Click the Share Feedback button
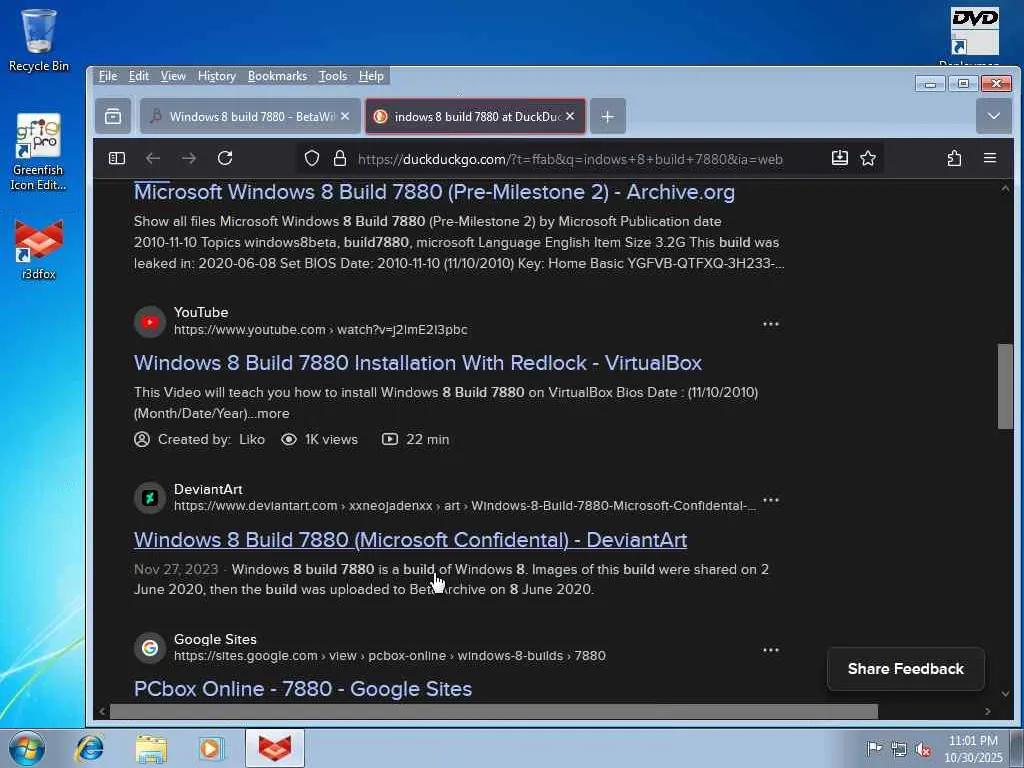Image resolution: width=1024 pixels, height=768 pixels. click(x=905, y=669)
